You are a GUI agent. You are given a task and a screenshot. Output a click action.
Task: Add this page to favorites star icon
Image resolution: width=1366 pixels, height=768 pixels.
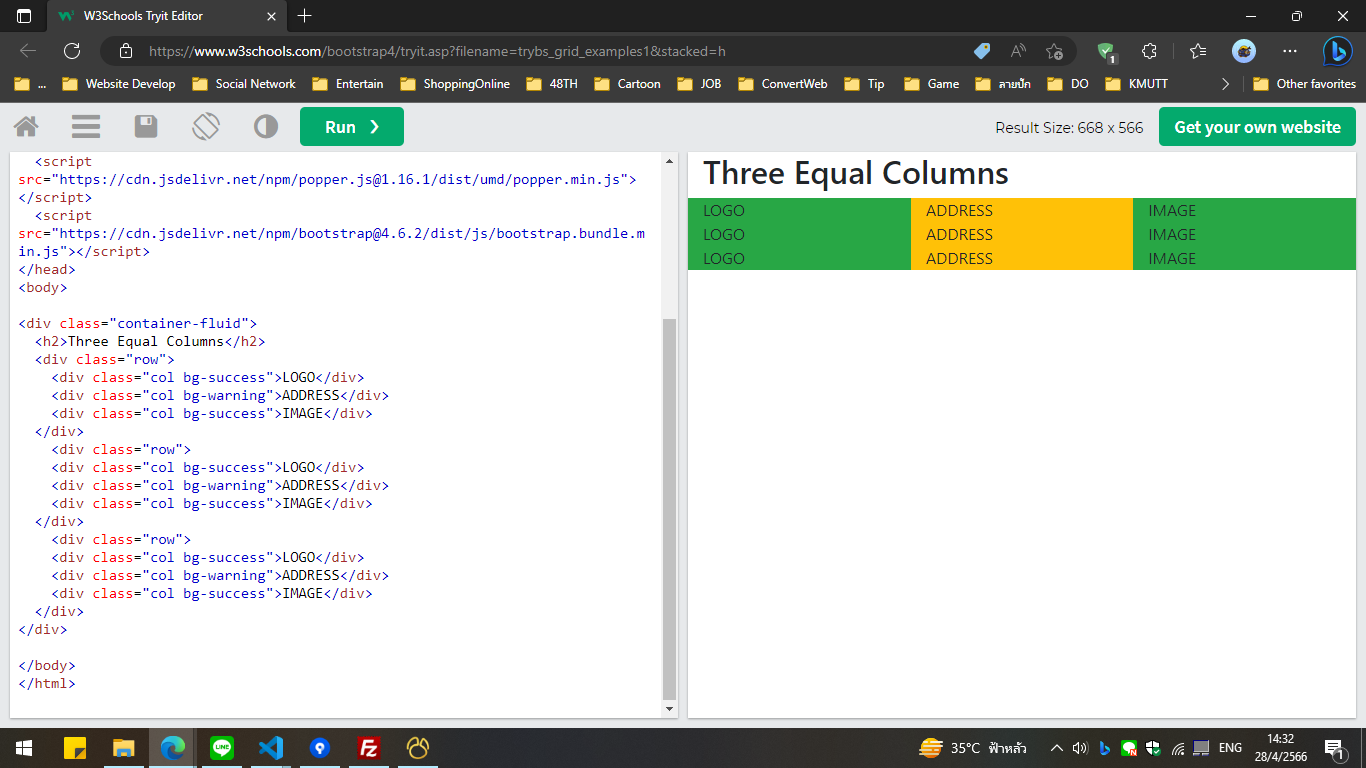[1054, 51]
